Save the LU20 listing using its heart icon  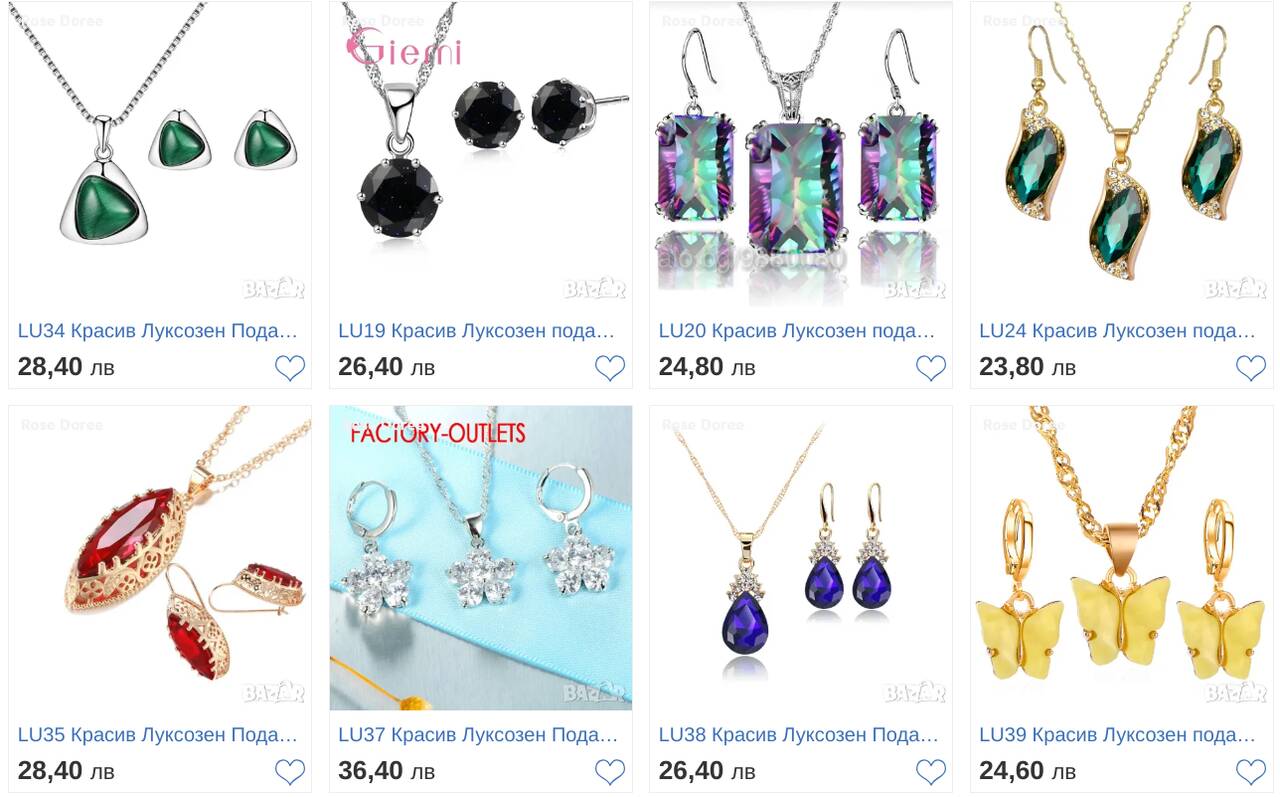(x=931, y=368)
